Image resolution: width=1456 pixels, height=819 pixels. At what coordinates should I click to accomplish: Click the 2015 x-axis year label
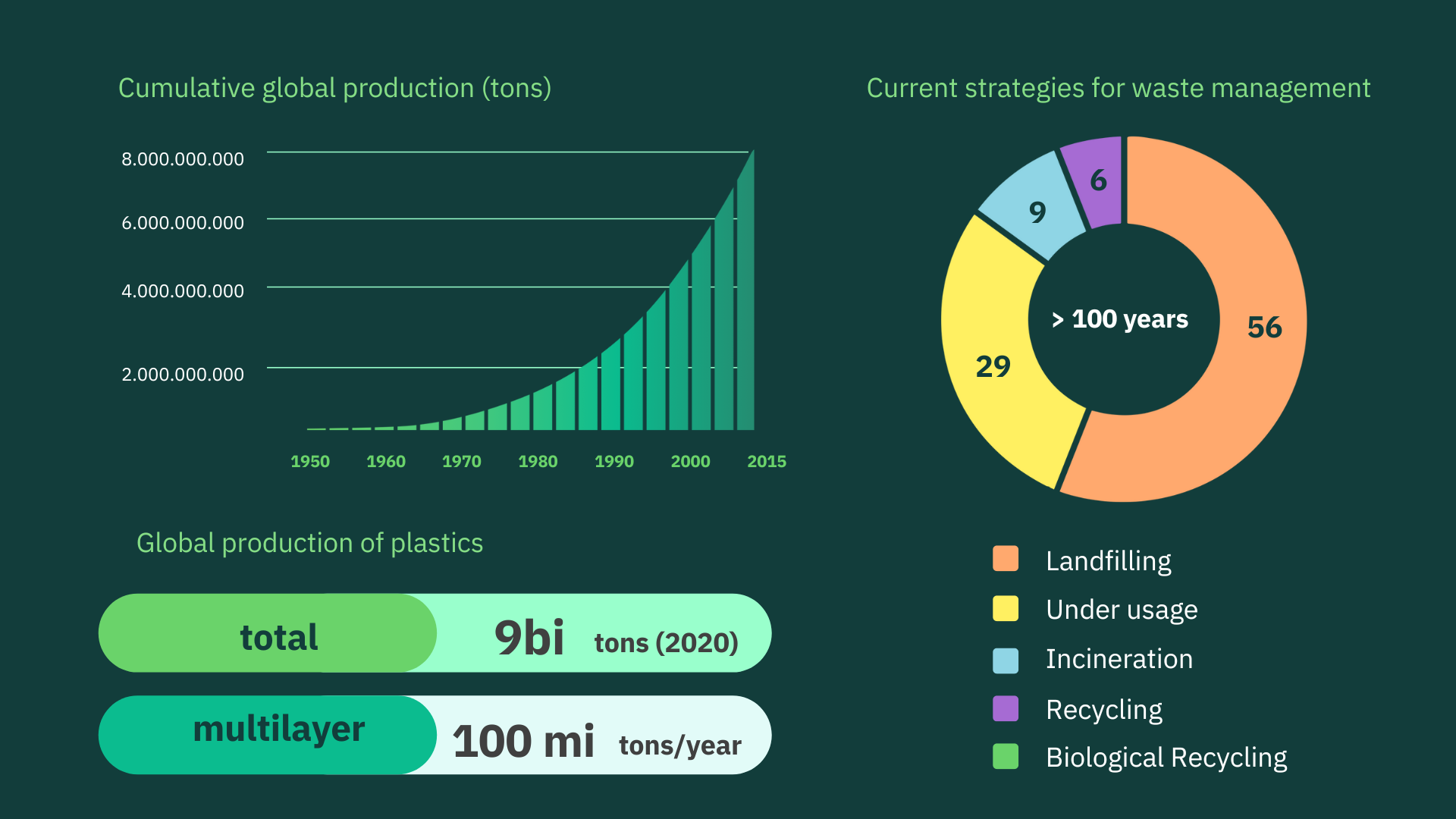tap(766, 461)
